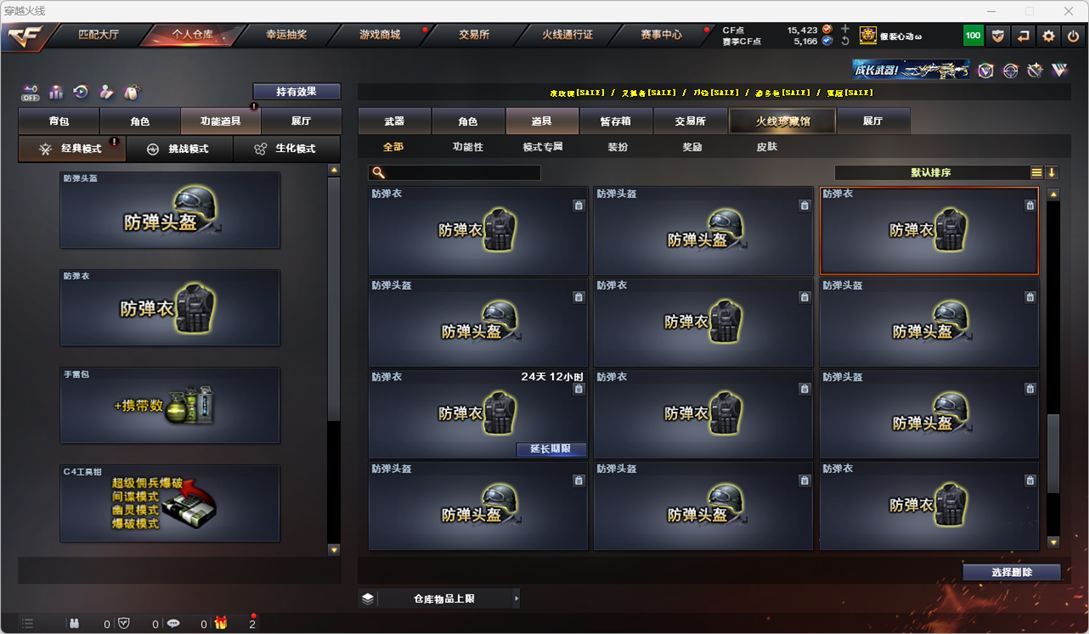Toggle lock on 24天 12小时 防弹衣 item
Viewport: 1089px width, 634px height.
(x=579, y=390)
